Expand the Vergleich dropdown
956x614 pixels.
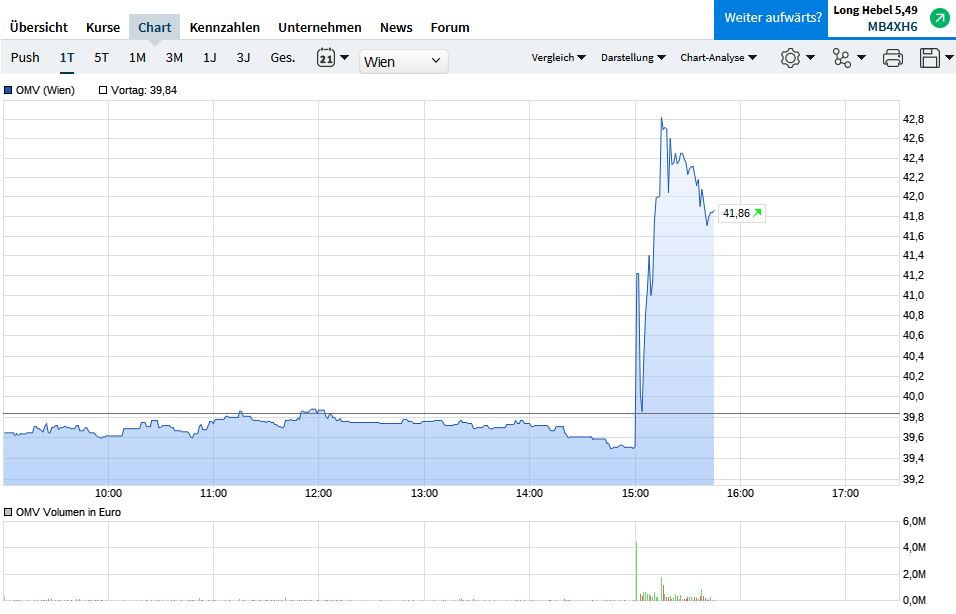point(558,57)
